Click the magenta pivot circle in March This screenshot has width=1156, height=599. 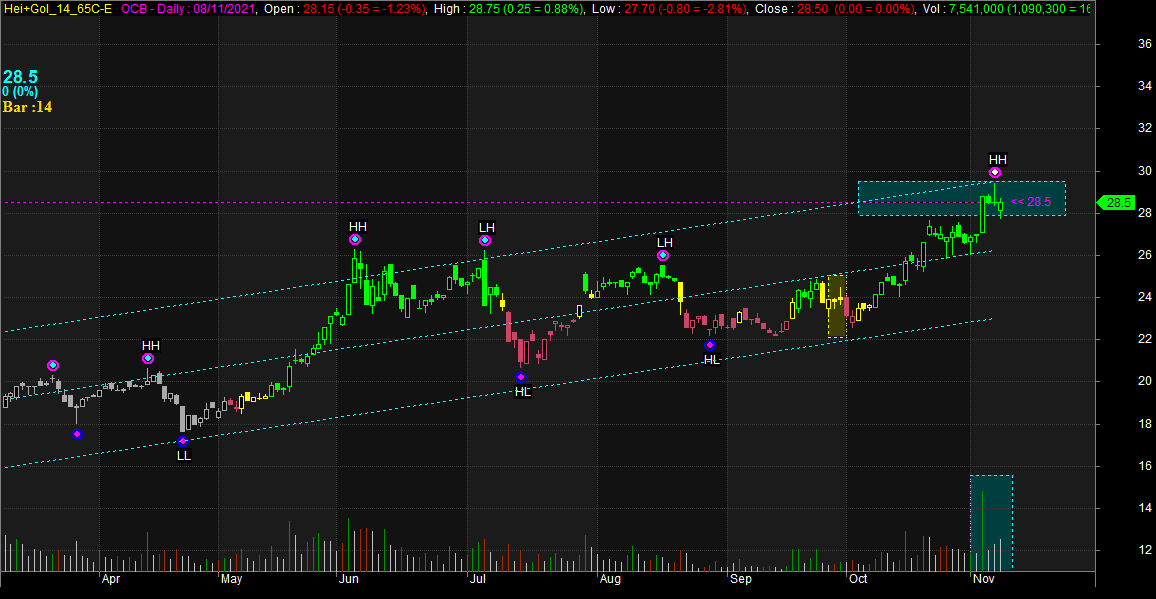point(53,366)
